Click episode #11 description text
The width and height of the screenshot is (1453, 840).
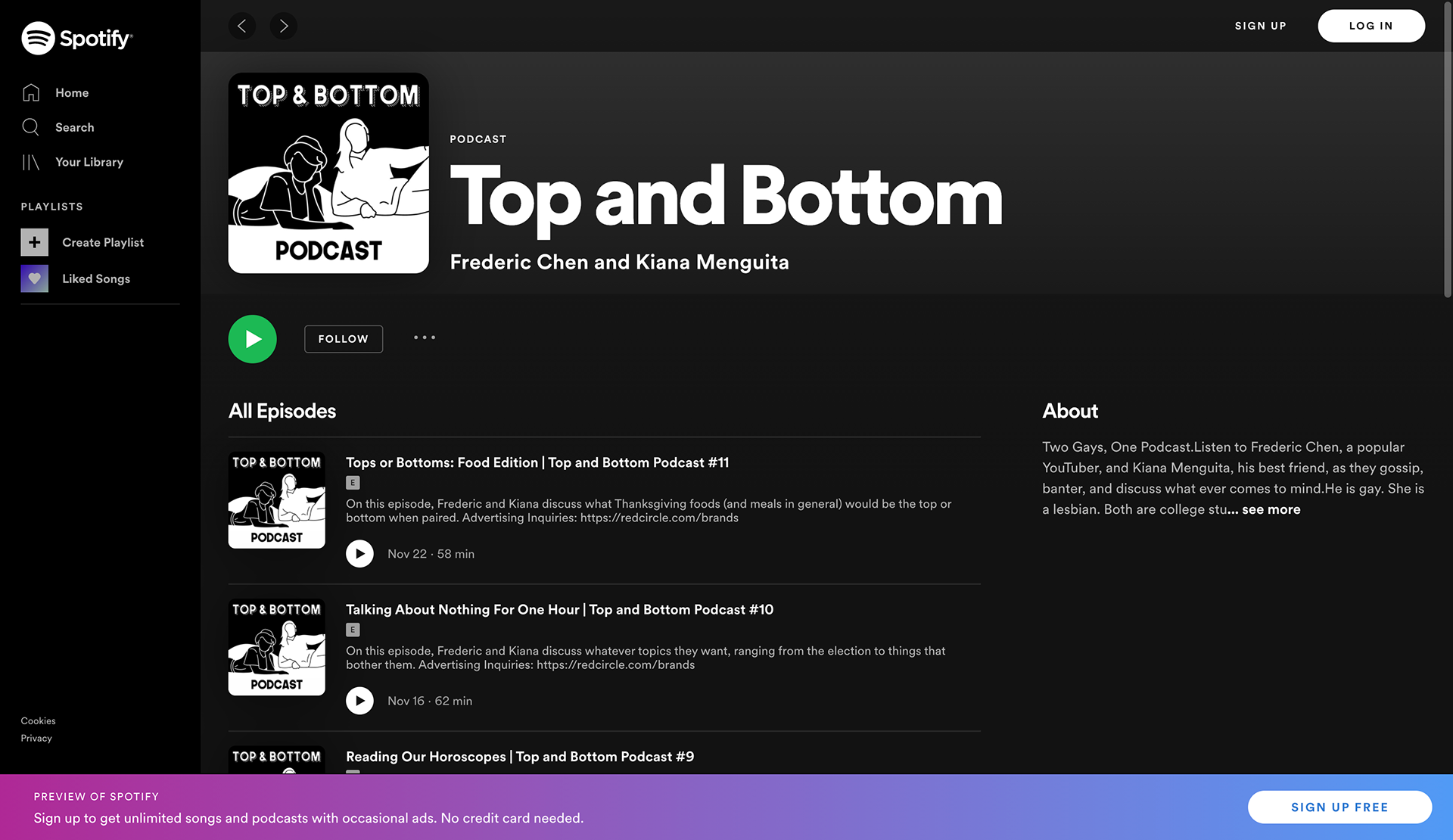click(x=649, y=511)
